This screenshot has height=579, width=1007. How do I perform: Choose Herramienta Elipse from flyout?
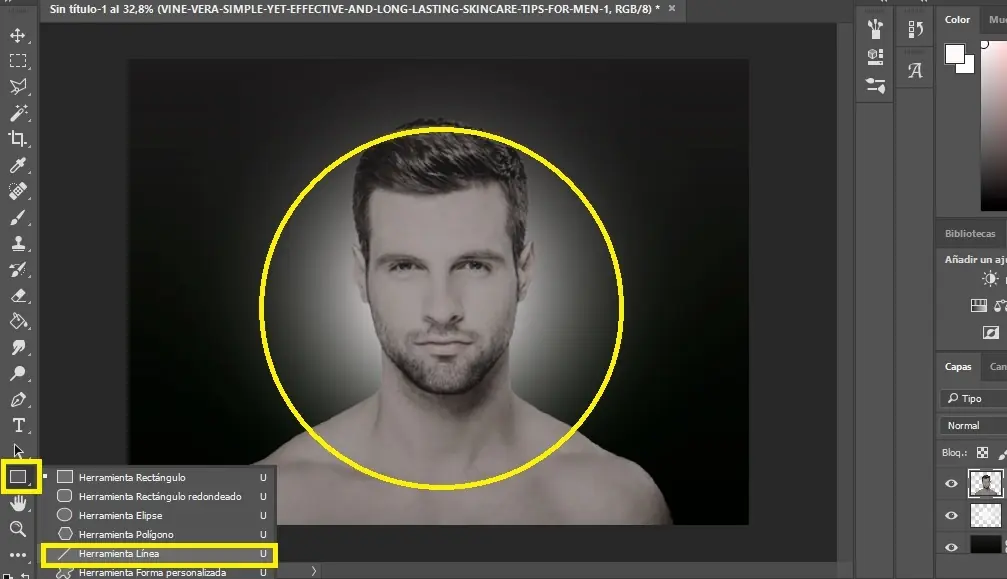159,515
